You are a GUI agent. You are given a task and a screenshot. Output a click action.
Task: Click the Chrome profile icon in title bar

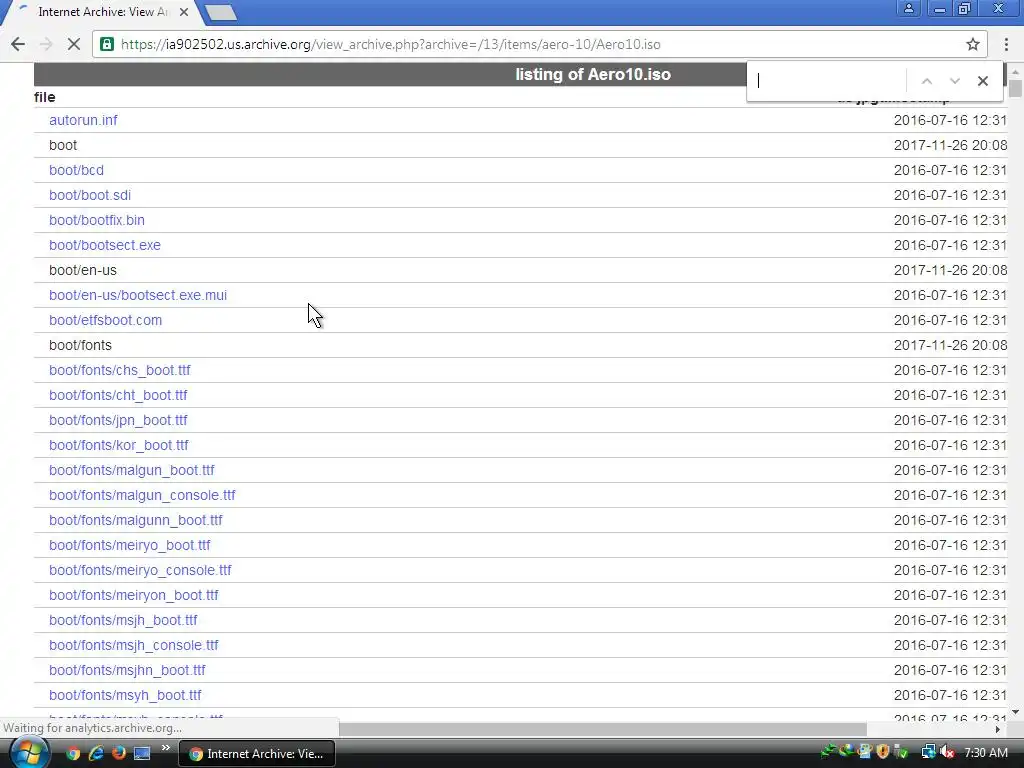pyautogui.click(x=908, y=8)
